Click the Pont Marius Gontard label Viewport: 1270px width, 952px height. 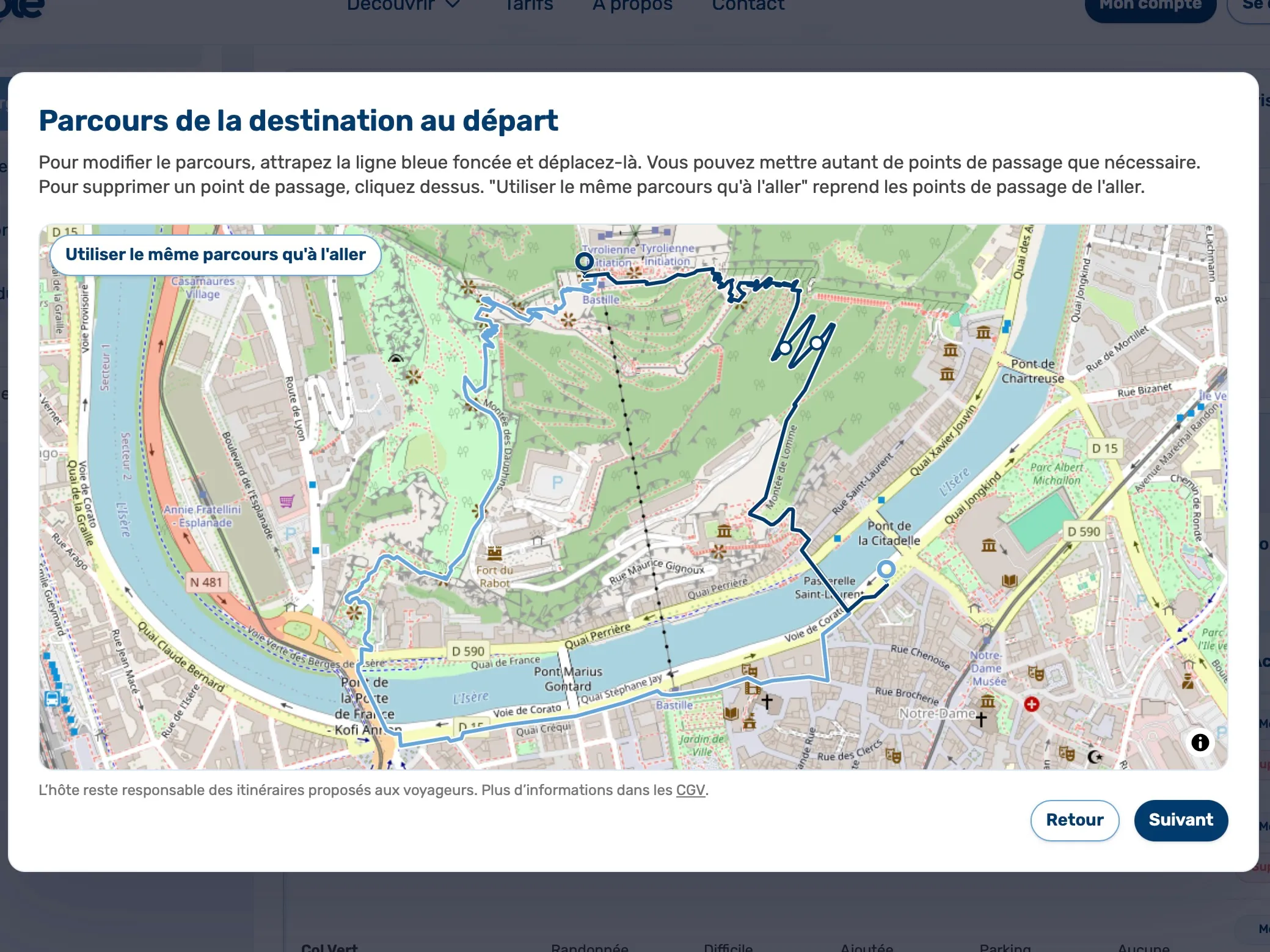pyautogui.click(x=567, y=679)
